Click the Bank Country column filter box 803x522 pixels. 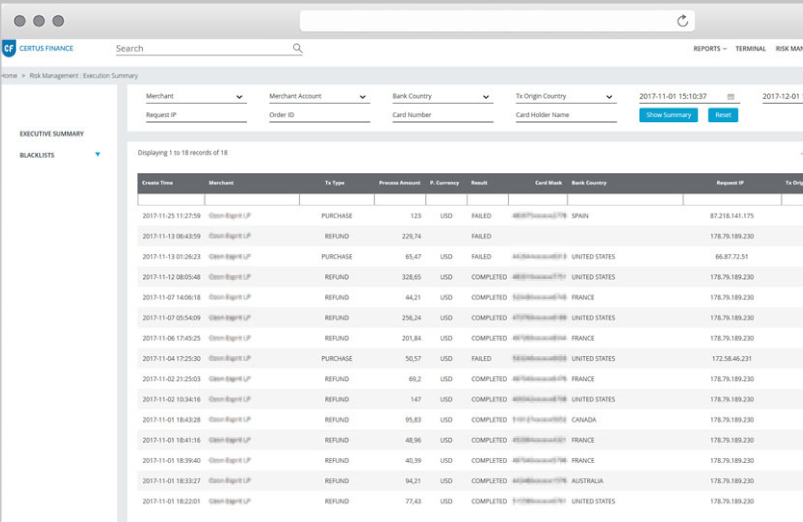[625, 199]
